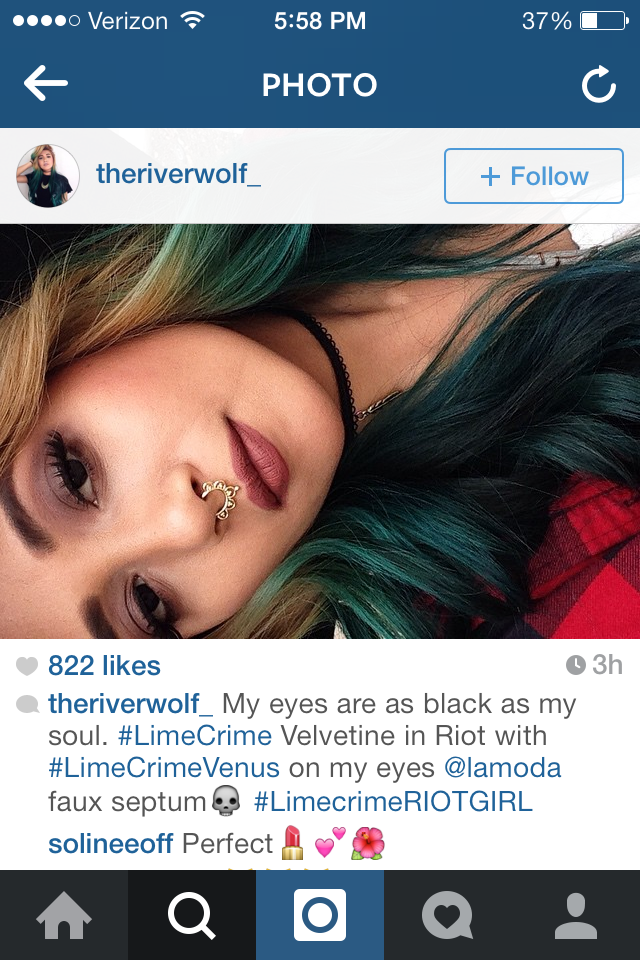
Task: Open theriverwolf_ username in header
Action: 178,174
